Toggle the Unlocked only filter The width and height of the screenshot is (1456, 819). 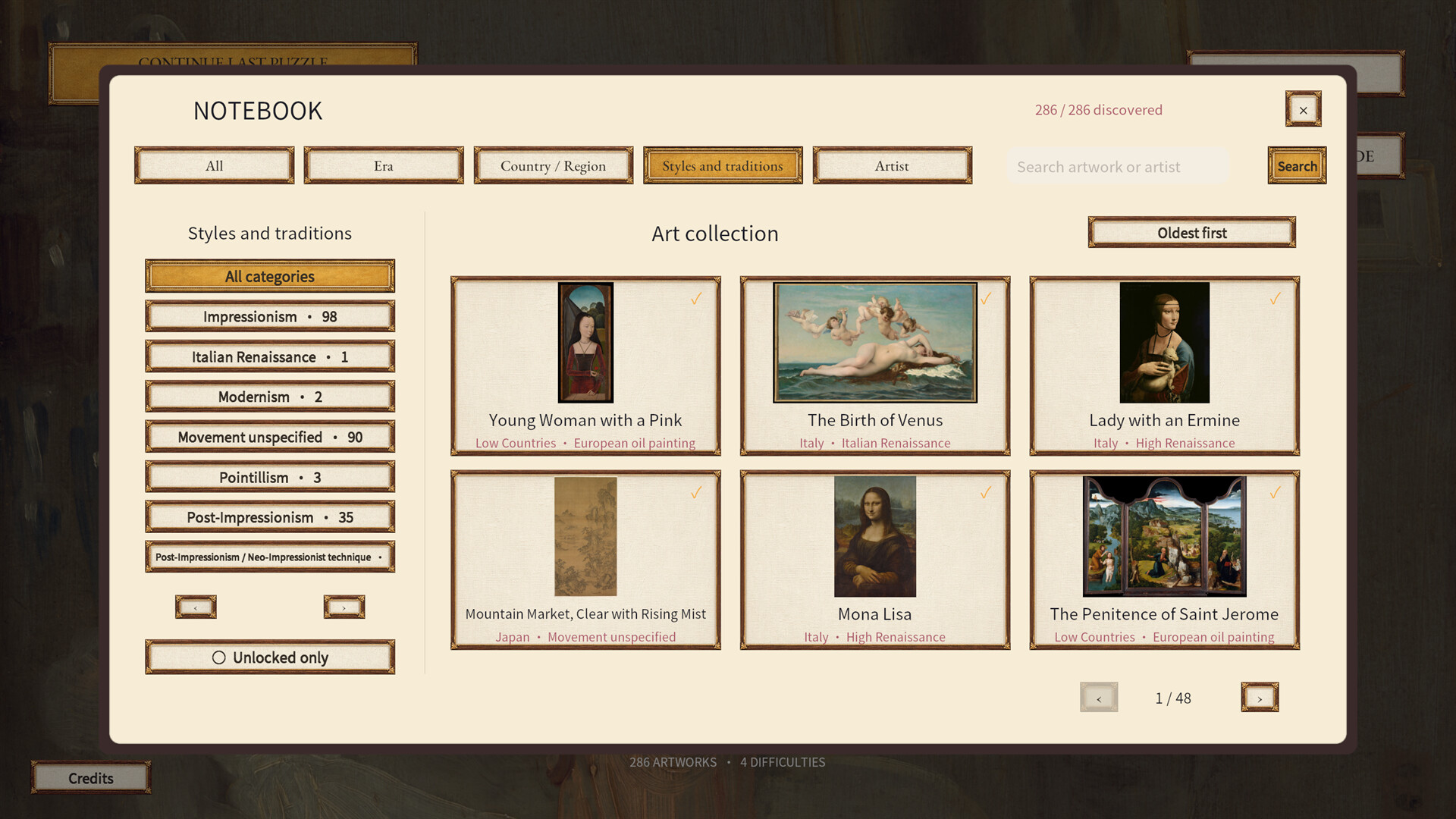click(x=270, y=657)
